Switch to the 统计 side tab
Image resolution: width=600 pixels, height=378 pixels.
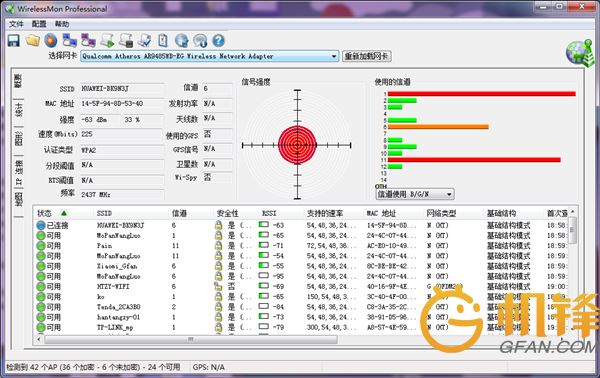tap(18, 110)
